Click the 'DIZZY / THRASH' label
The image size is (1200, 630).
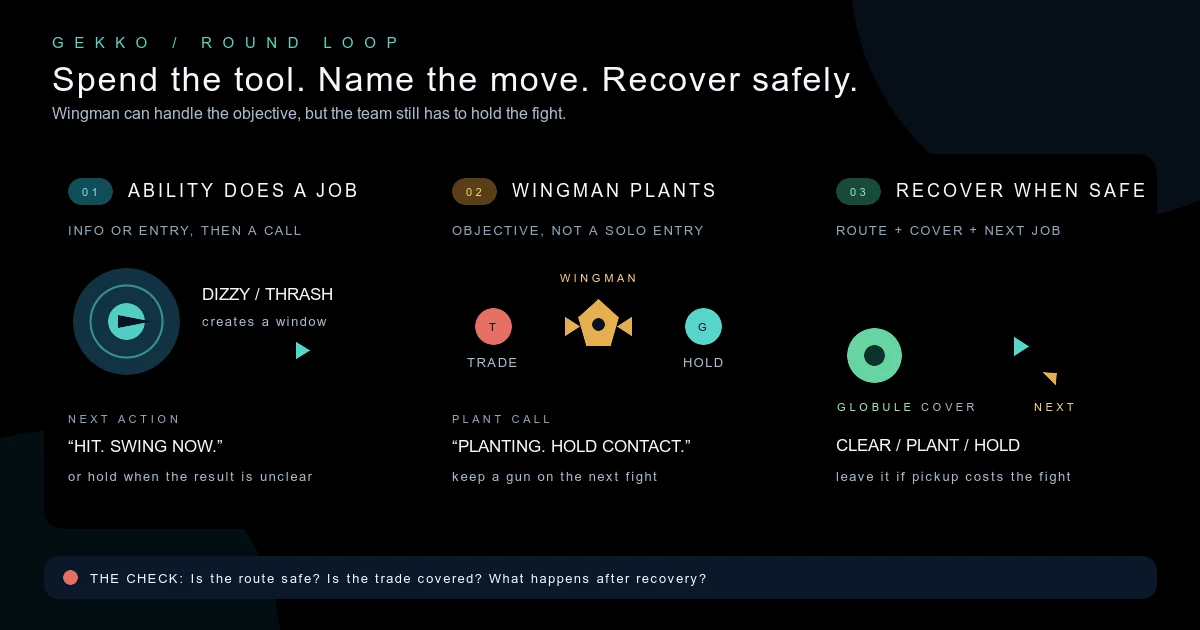tap(267, 294)
